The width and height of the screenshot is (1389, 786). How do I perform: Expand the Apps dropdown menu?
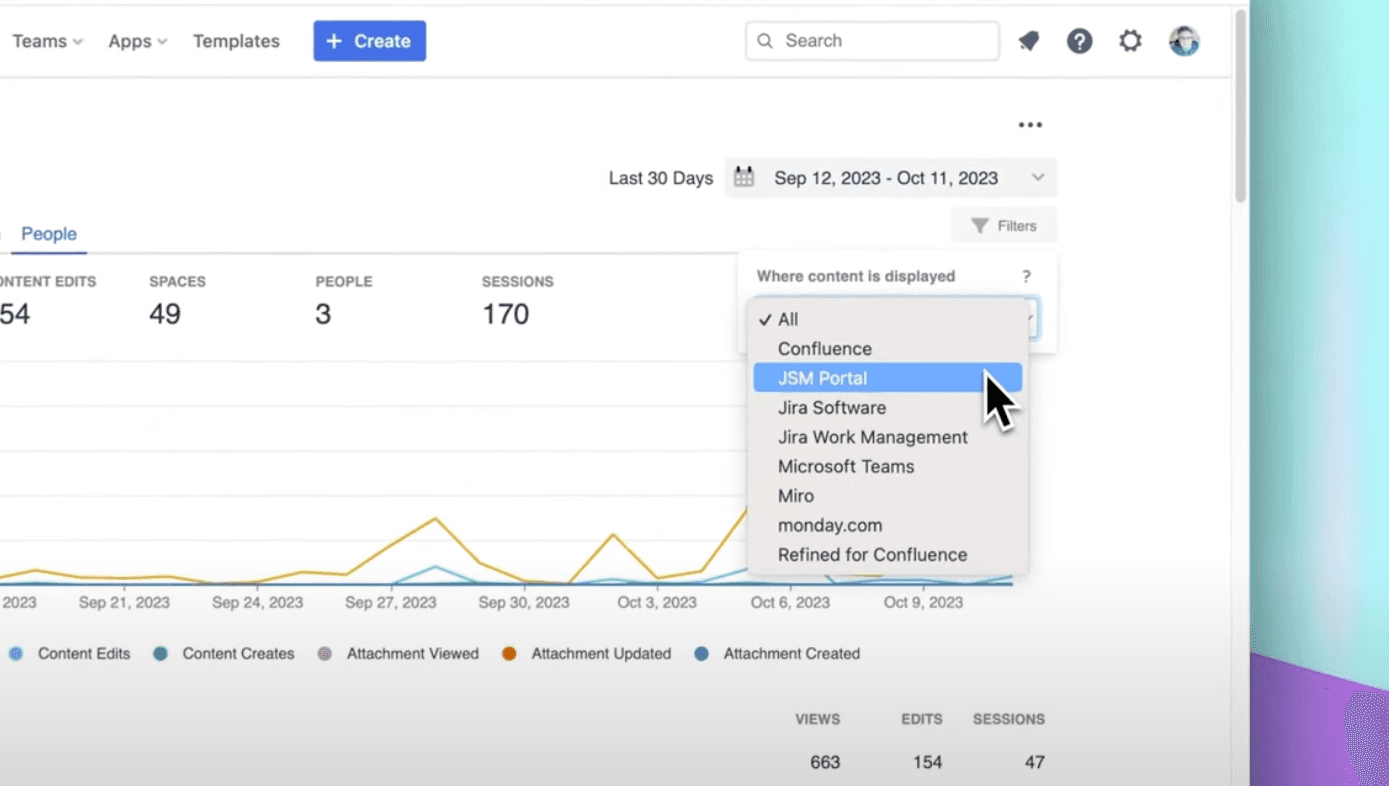(x=138, y=41)
